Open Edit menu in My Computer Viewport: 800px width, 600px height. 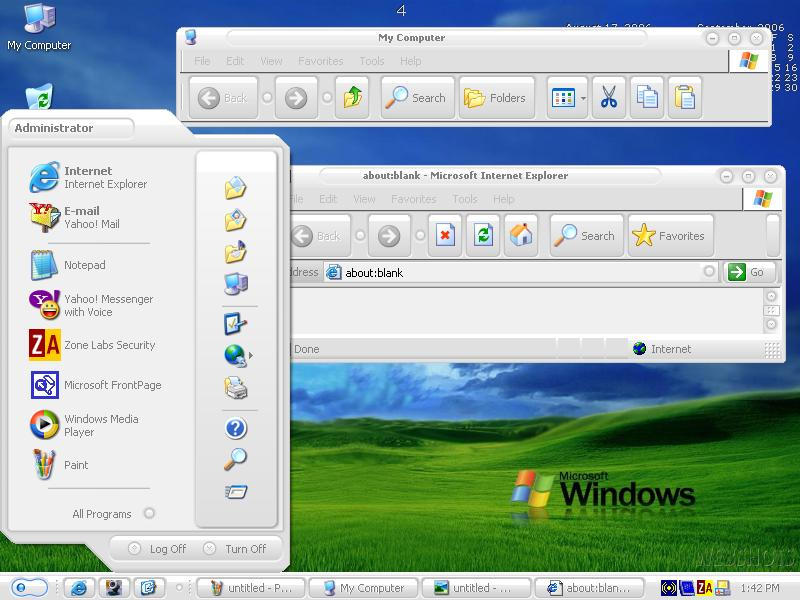235,61
